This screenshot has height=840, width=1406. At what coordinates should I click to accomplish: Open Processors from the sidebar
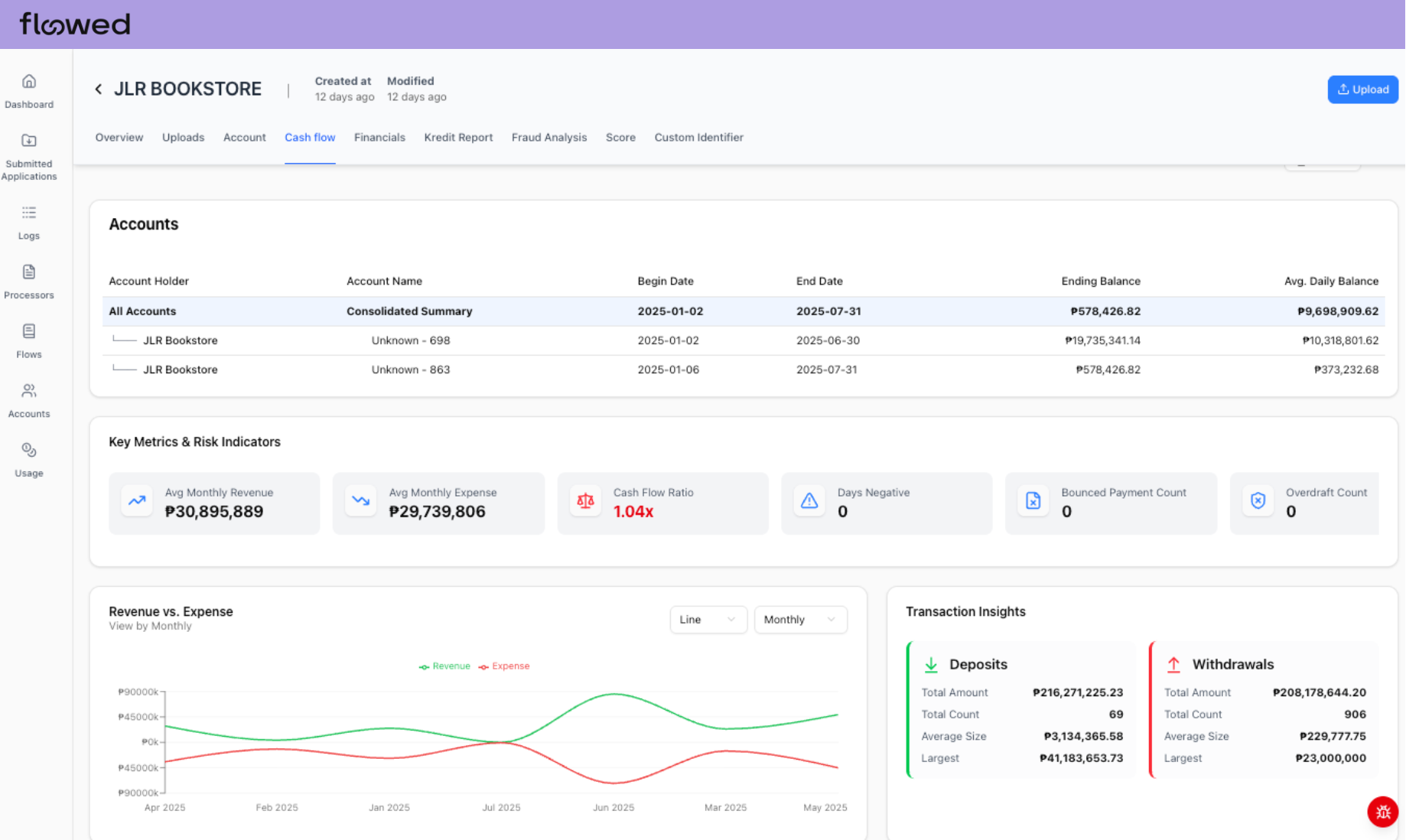[x=29, y=273]
